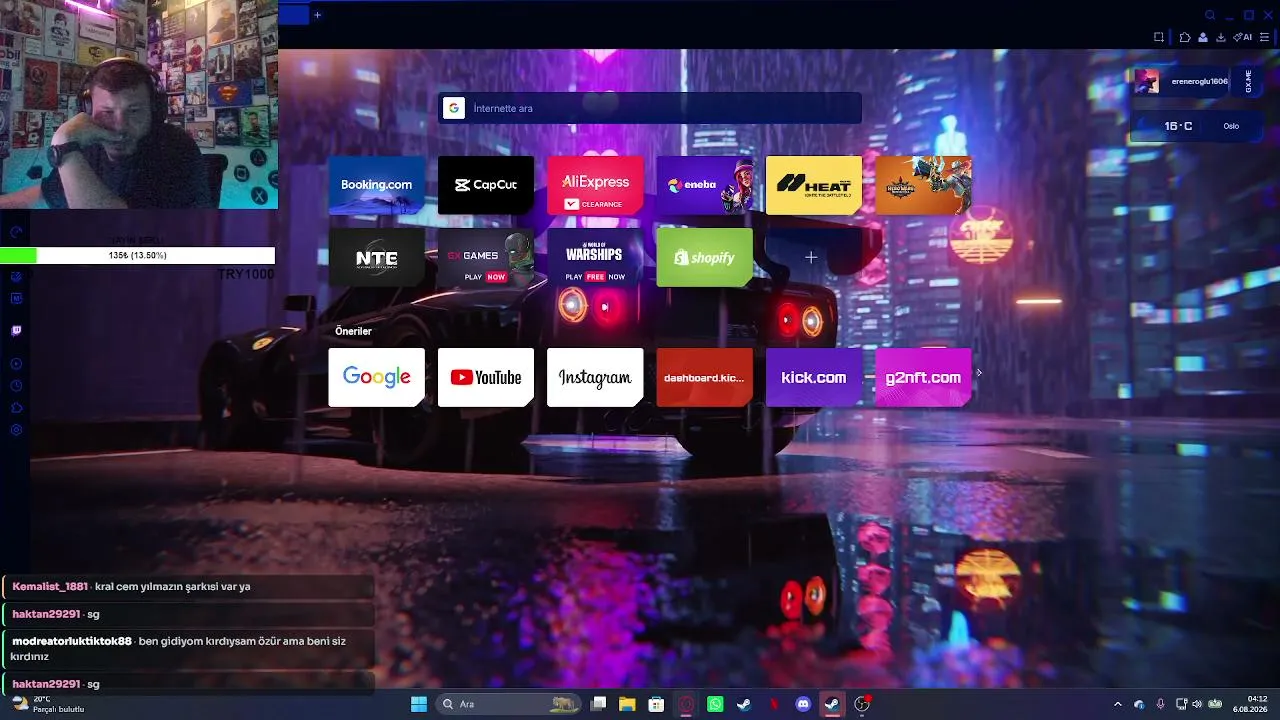Open File Explorer from the taskbar
This screenshot has width=1280, height=720.
click(x=627, y=704)
